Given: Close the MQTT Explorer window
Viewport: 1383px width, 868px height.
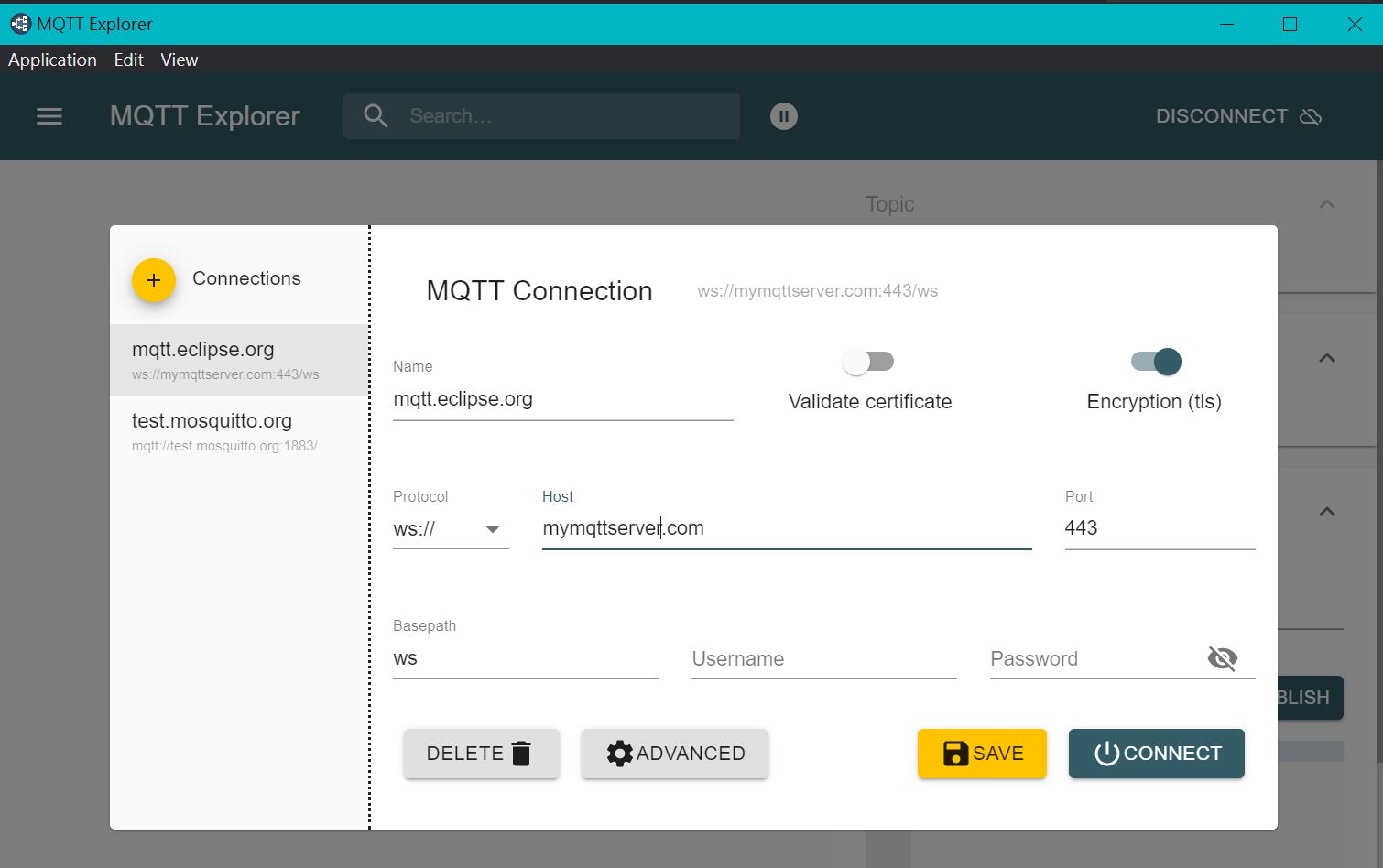Looking at the screenshot, I should tap(1354, 25).
